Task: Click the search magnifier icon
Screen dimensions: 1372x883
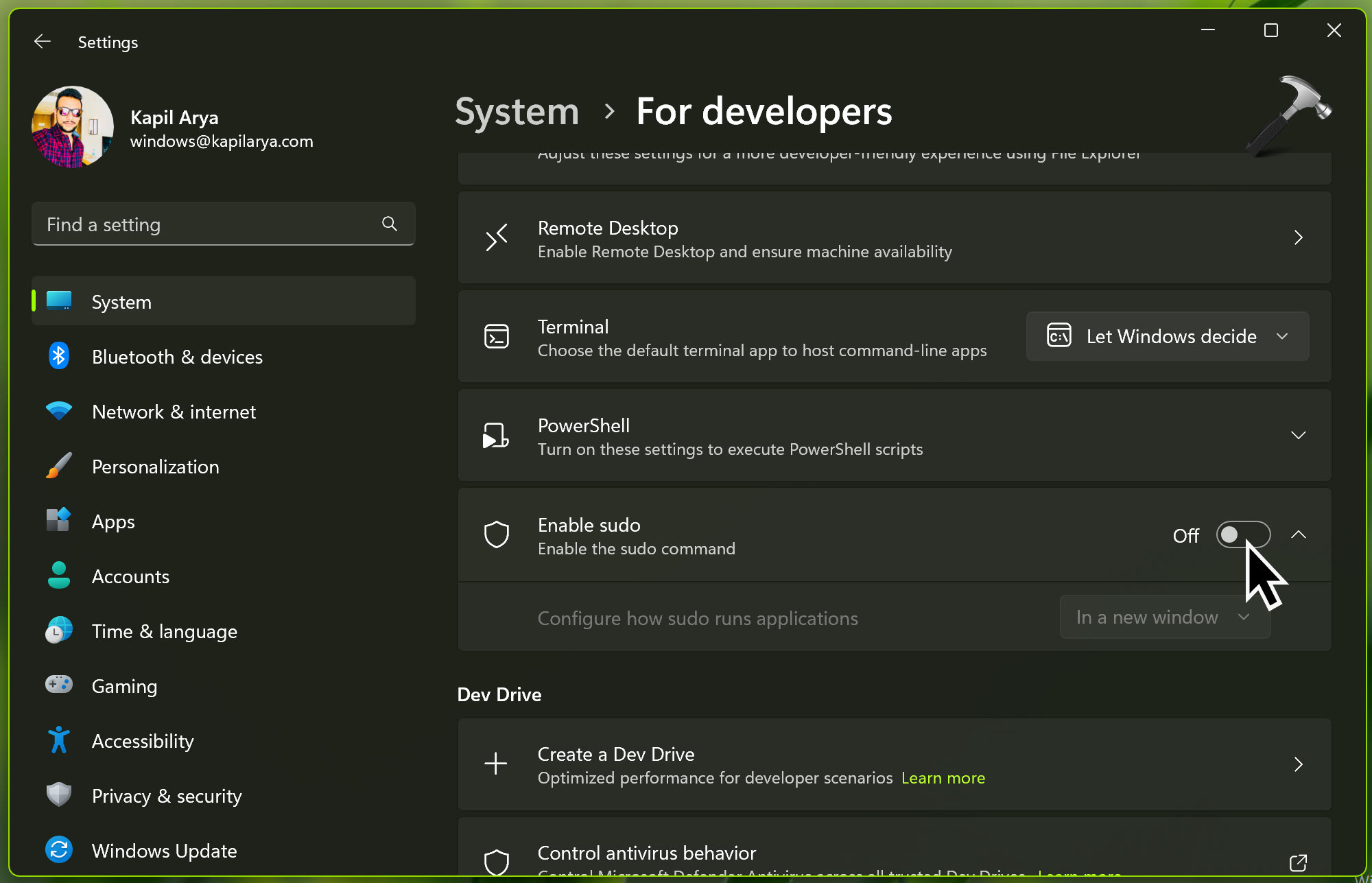Action: coord(390,224)
